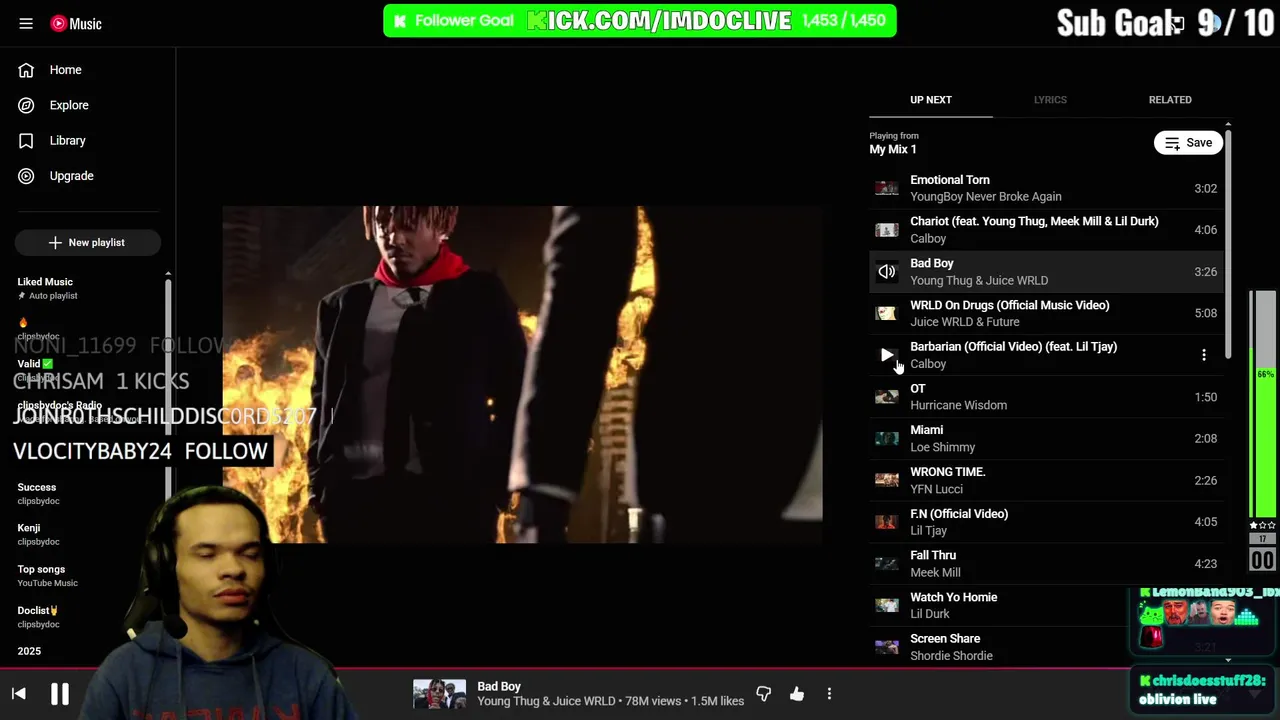This screenshot has width=1280, height=720.
Task: Click speaker icon on Bad Boy row
Action: [887, 271]
